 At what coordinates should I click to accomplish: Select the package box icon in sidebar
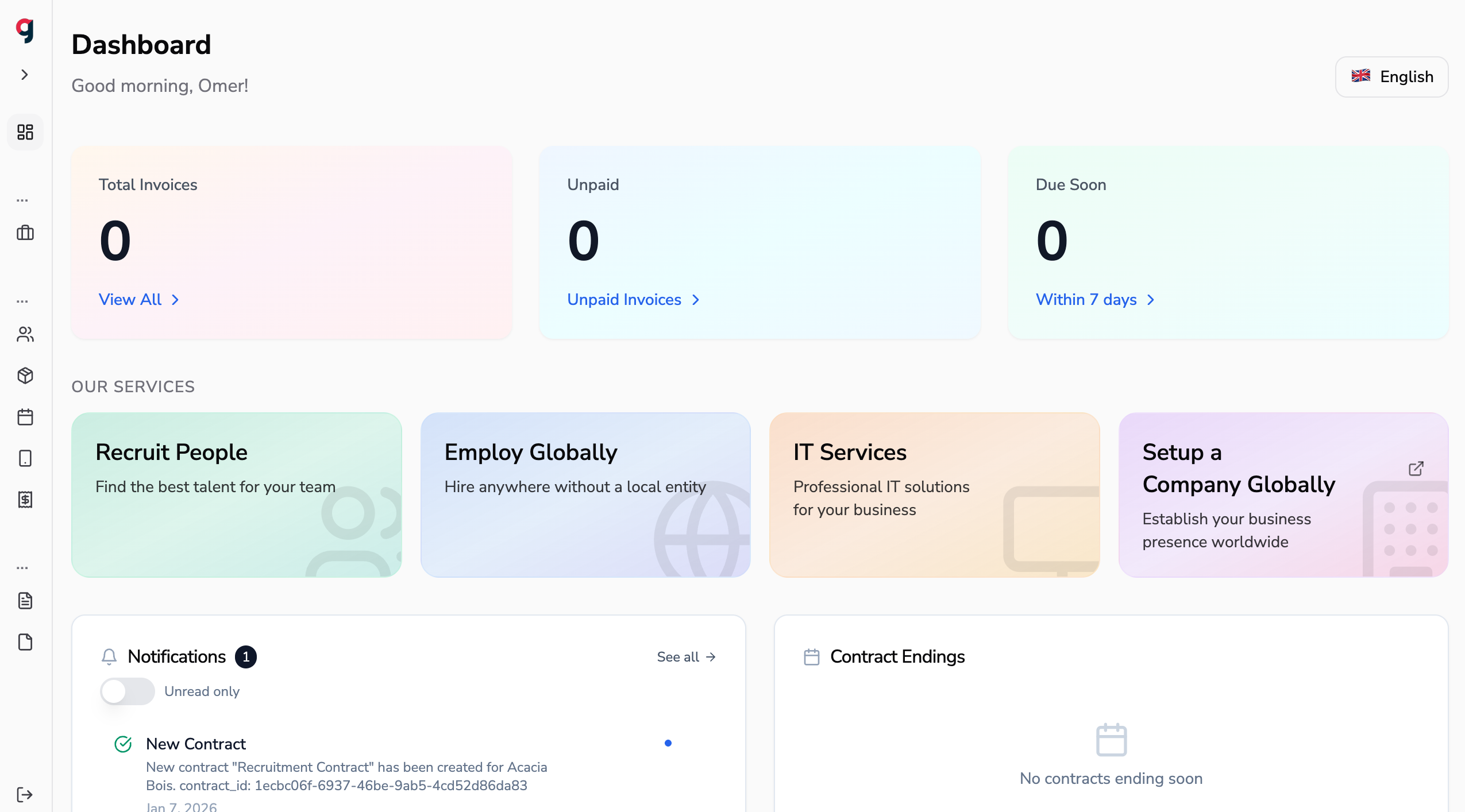(x=25, y=376)
